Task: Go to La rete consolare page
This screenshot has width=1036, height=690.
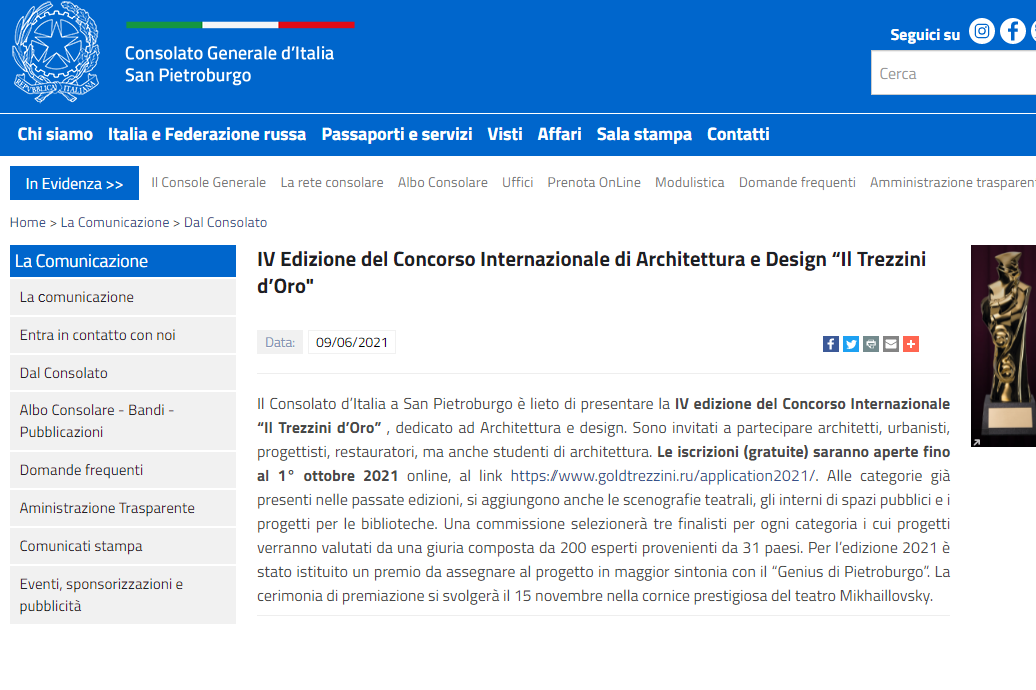Action: [x=332, y=182]
